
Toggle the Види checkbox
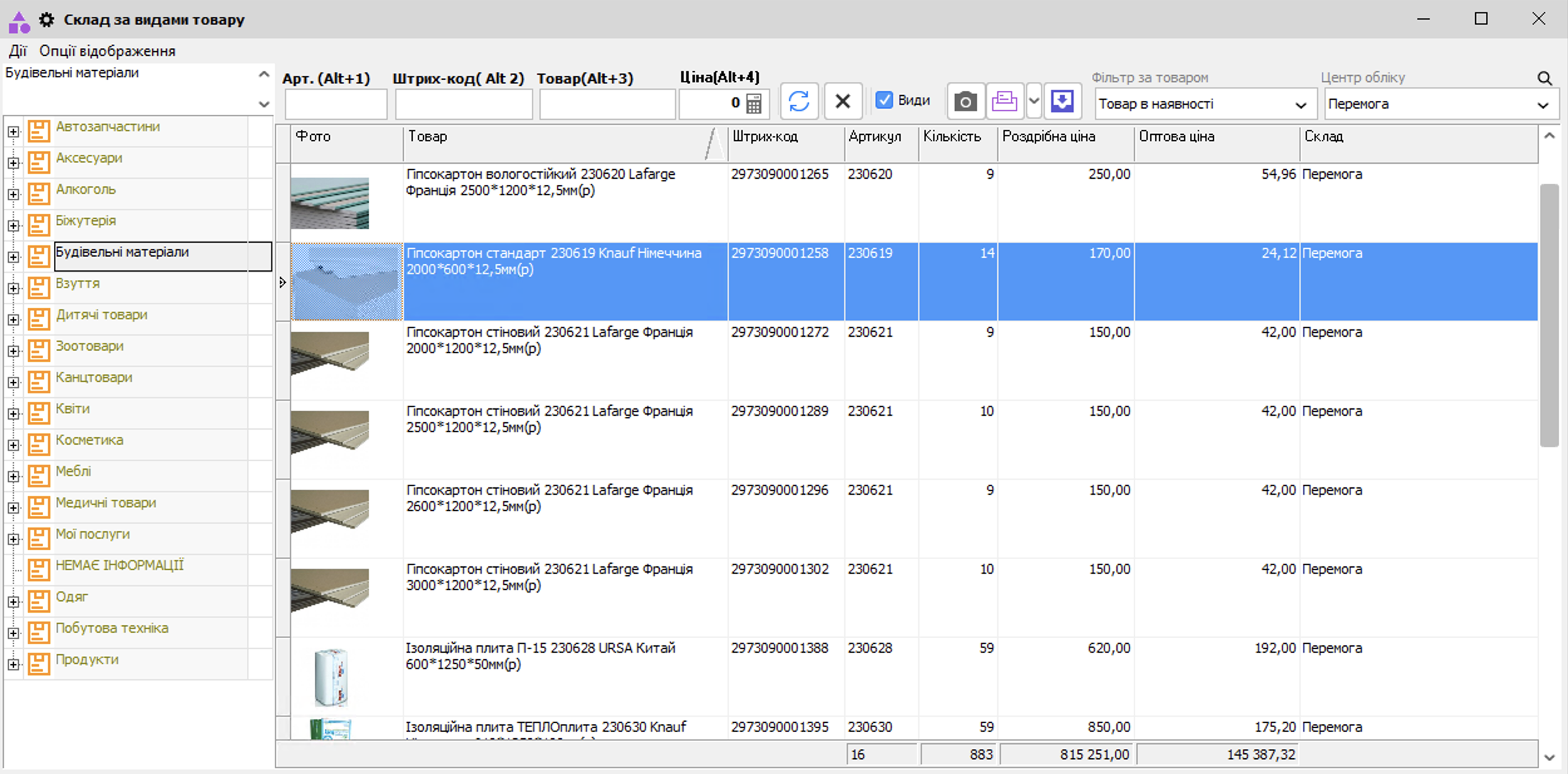point(884,100)
